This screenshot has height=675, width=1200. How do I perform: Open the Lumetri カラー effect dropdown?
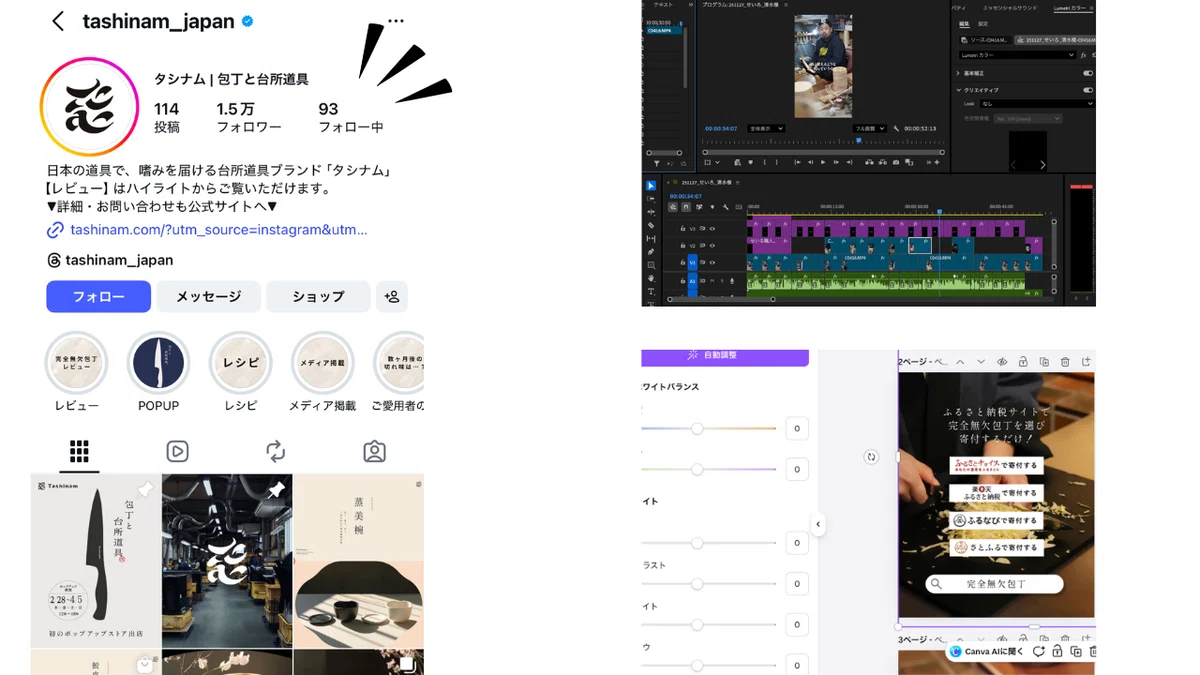(x=1017, y=55)
